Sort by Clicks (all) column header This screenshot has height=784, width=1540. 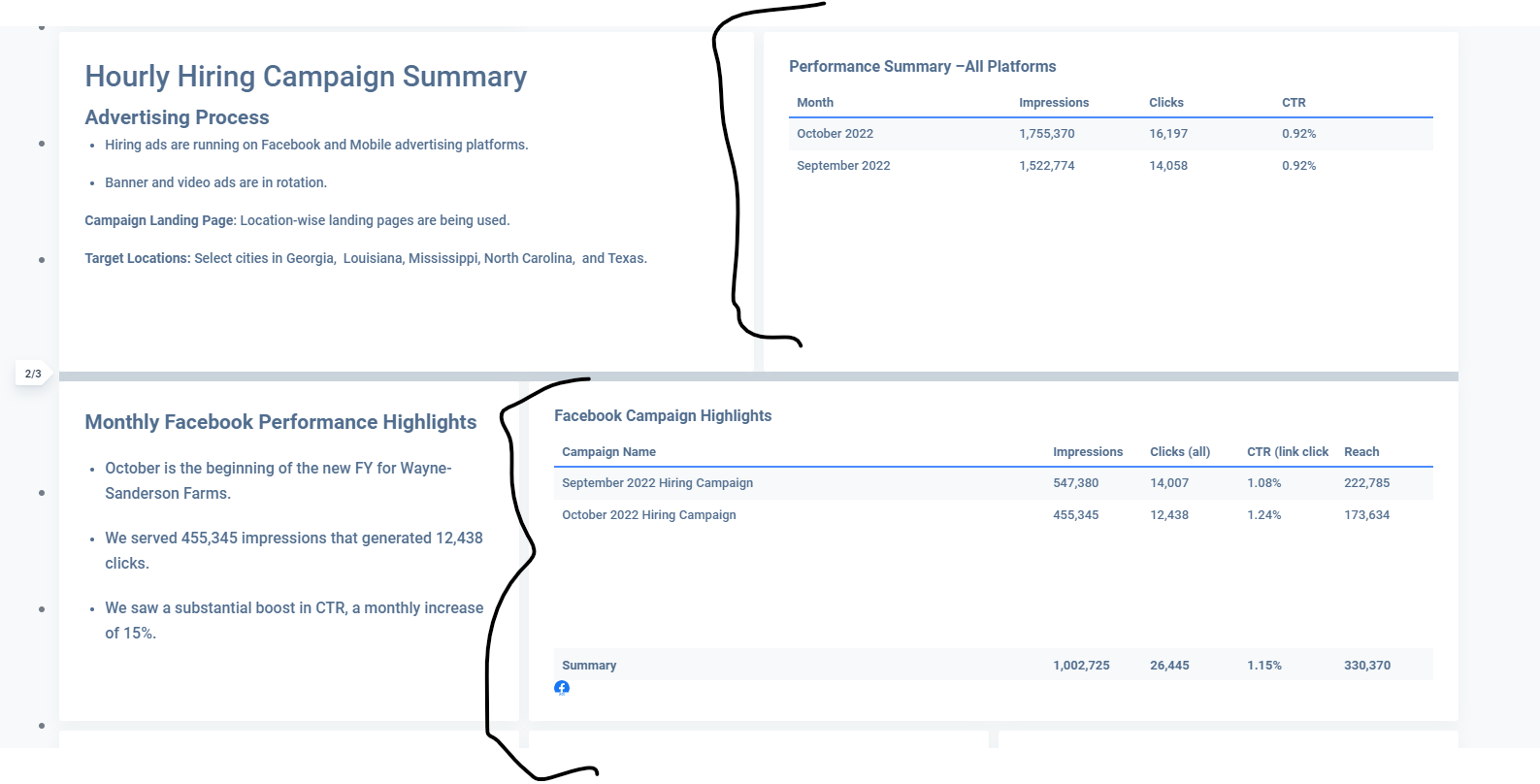tap(1180, 452)
